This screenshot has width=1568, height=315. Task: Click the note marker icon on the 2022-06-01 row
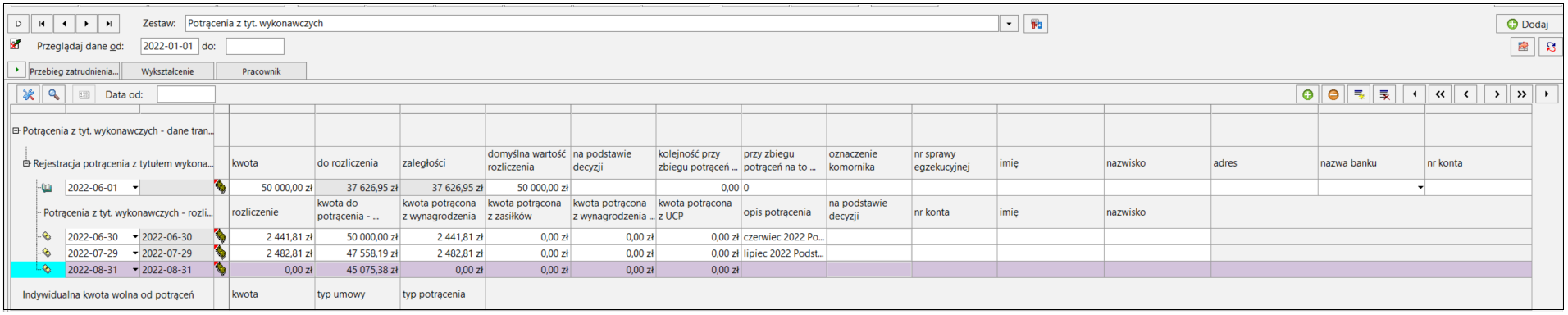click(x=221, y=187)
